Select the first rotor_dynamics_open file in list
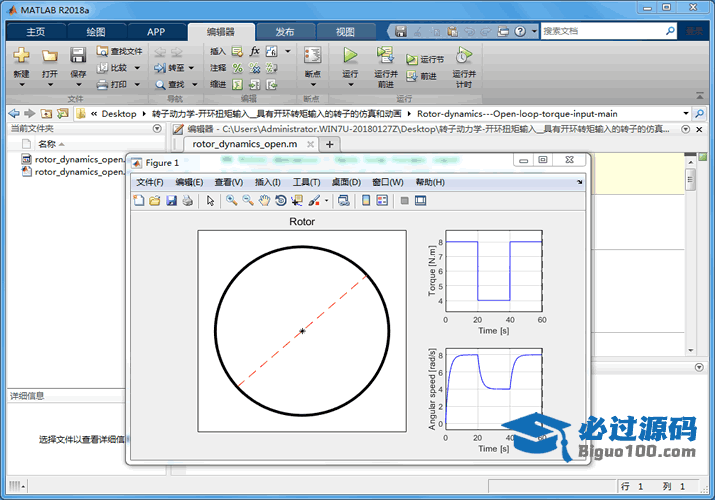715x500 pixels. [73, 159]
